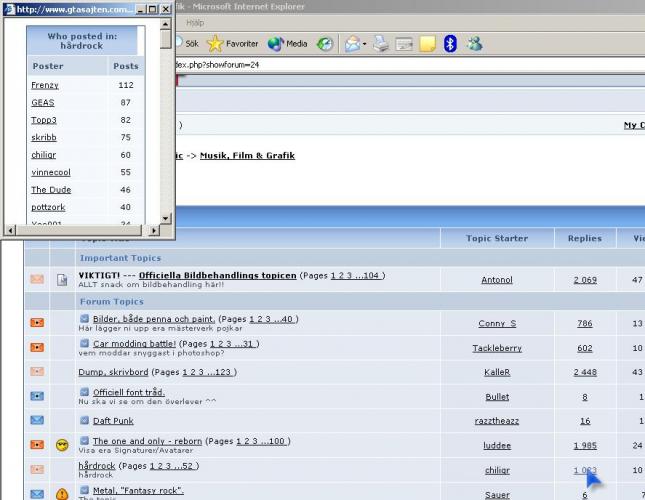Click the Print toolbar icon
Screen dimensions: 645x500
380,44
